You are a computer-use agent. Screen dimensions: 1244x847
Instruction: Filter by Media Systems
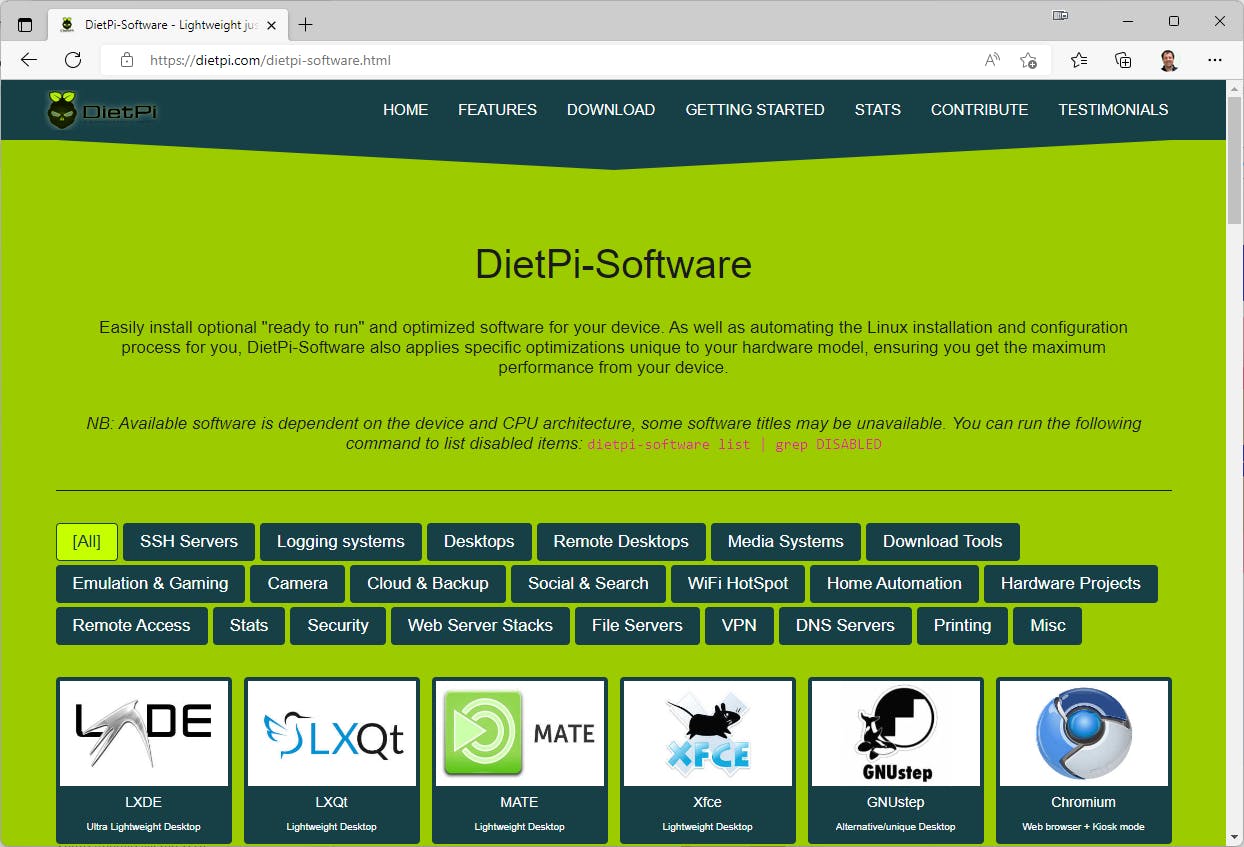[786, 542]
